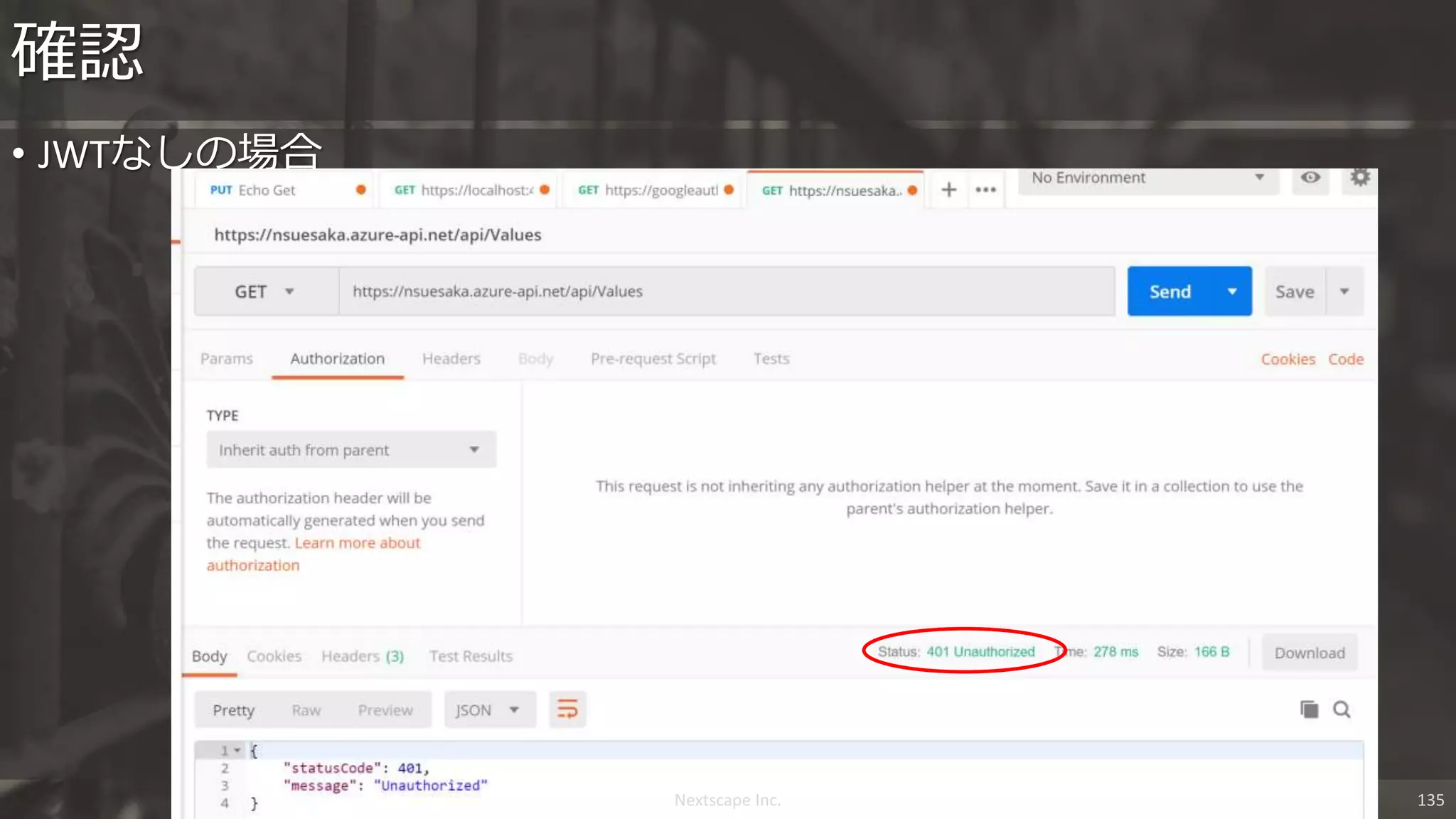Screen dimensions: 1456x819
Task: Open the three-dots tab options menu
Action: pyautogui.click(x=985, y=190)
